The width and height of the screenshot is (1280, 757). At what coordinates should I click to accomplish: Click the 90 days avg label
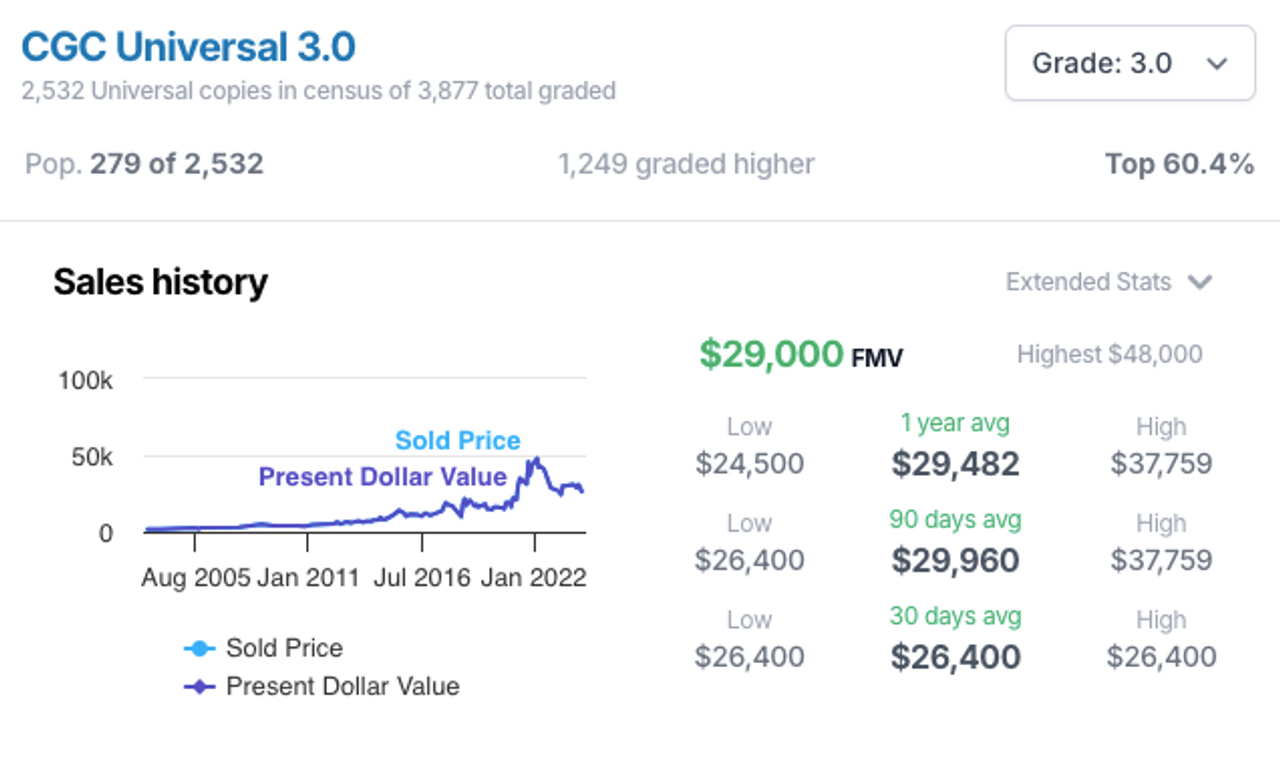tap(955, 519)
